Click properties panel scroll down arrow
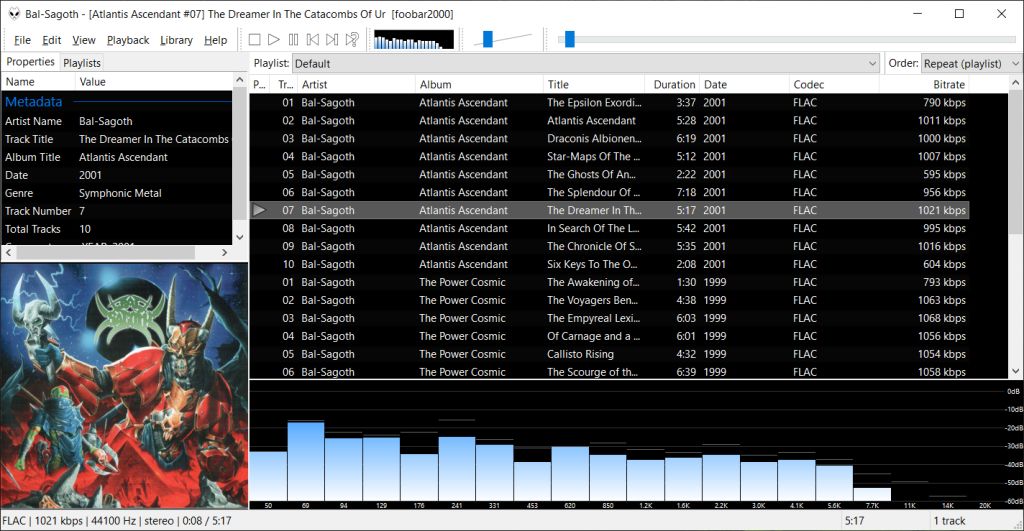The image size is (1024, 531). click(x=239, y=237)
